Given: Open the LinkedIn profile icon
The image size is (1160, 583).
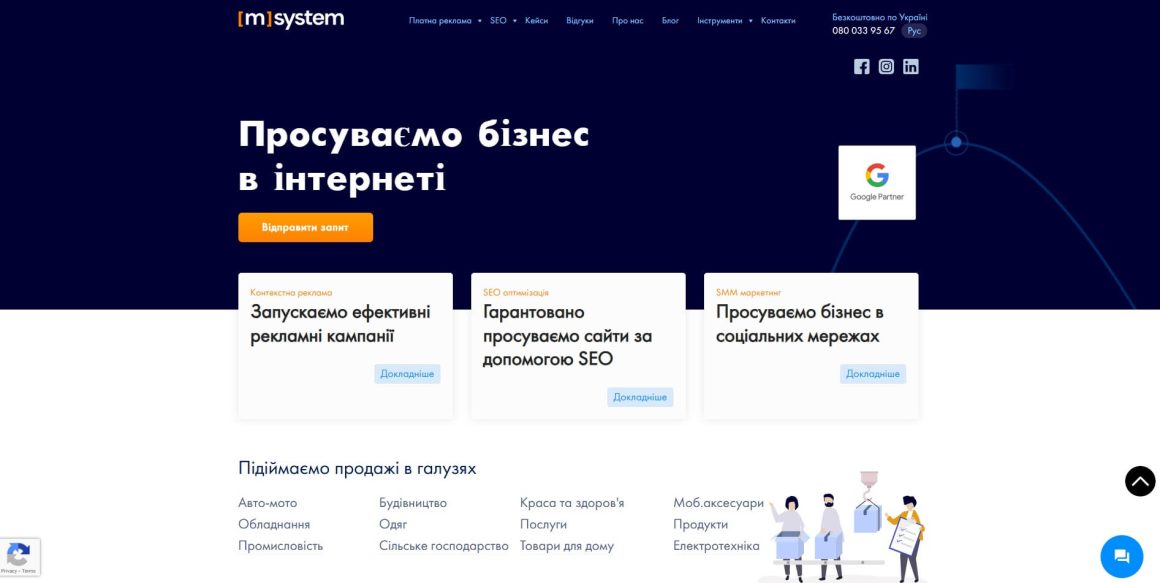Looking at the screenshot, I should pos(910,67).
